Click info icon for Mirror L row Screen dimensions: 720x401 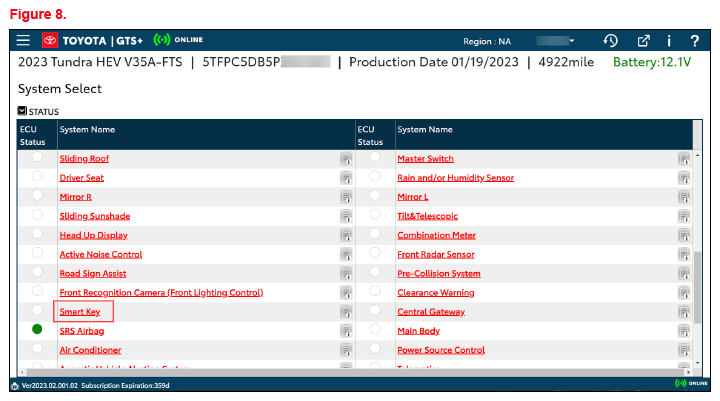pos(684,198)
